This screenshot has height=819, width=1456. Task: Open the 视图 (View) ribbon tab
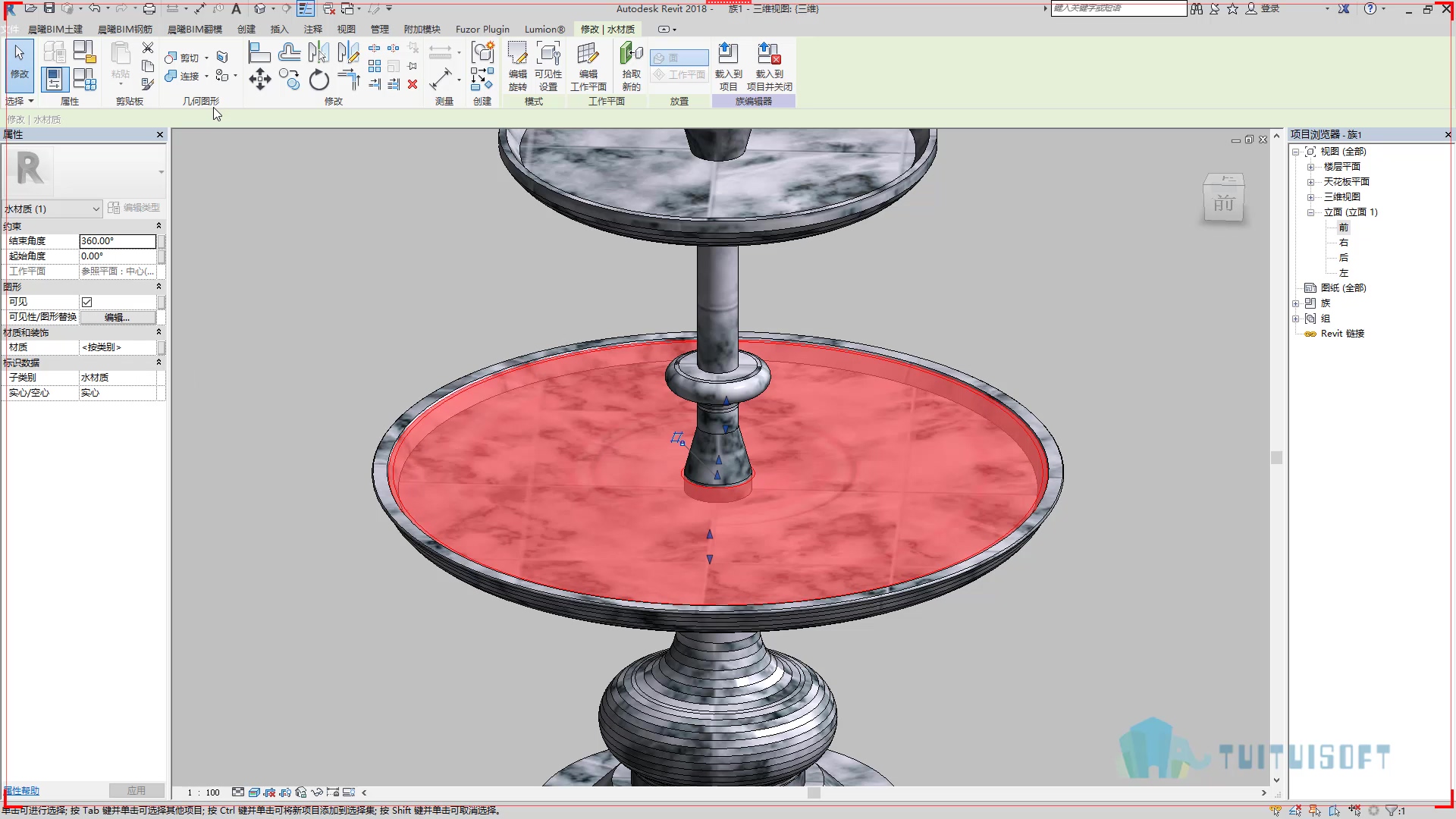click(347, 29)
